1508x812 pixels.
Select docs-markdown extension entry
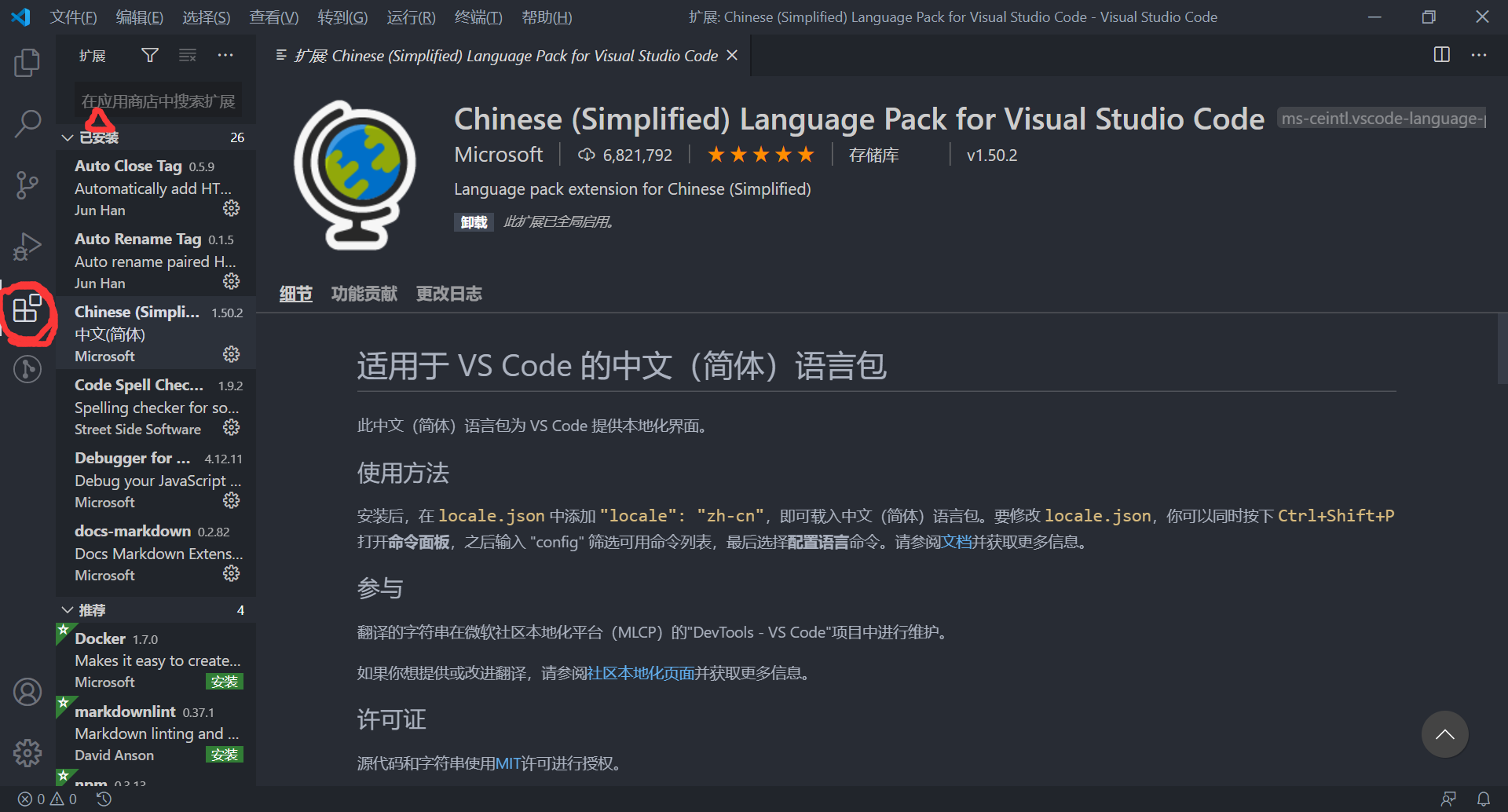pos(156,552)
